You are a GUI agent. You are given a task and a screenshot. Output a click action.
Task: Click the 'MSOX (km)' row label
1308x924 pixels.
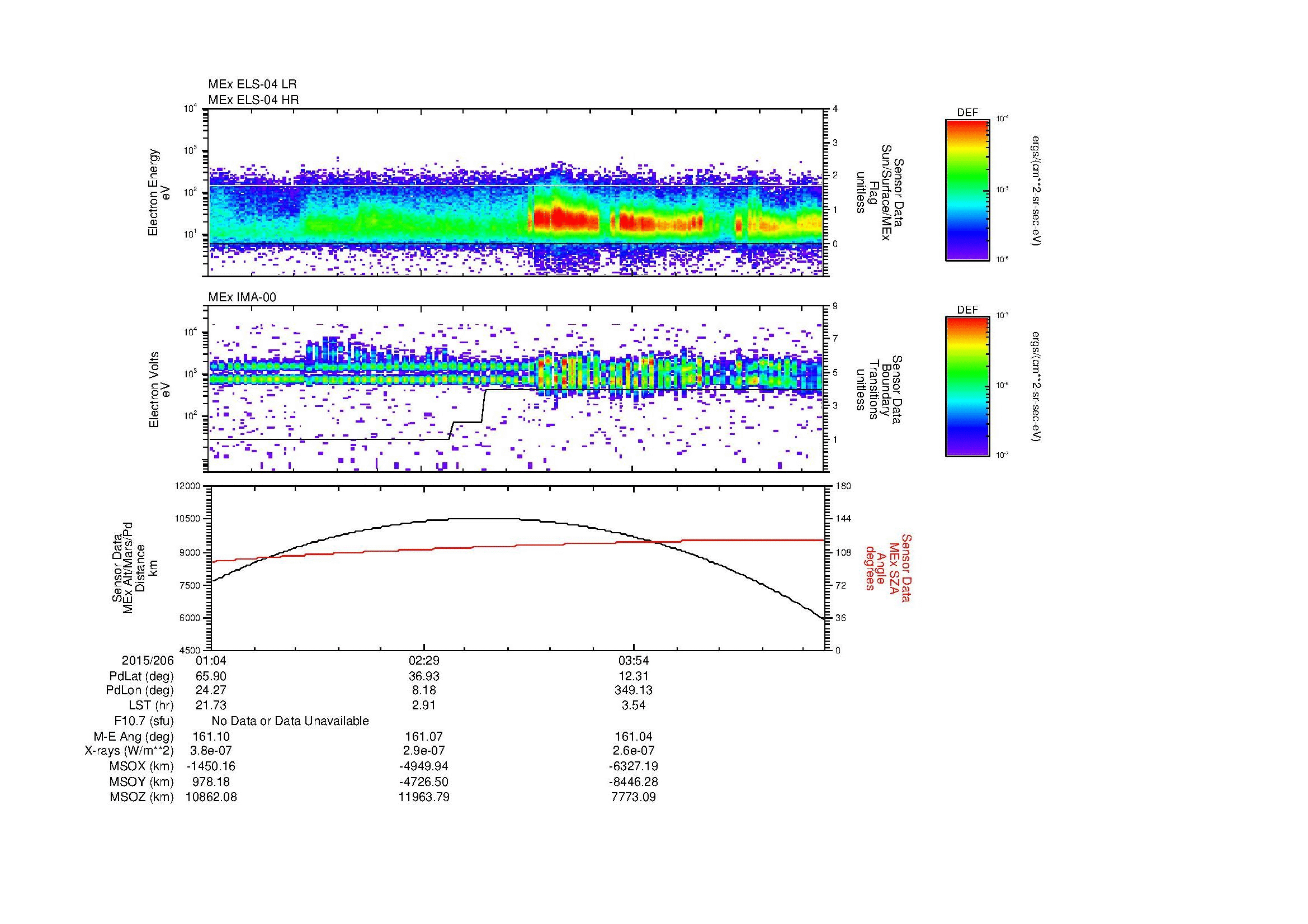[141, 766]
